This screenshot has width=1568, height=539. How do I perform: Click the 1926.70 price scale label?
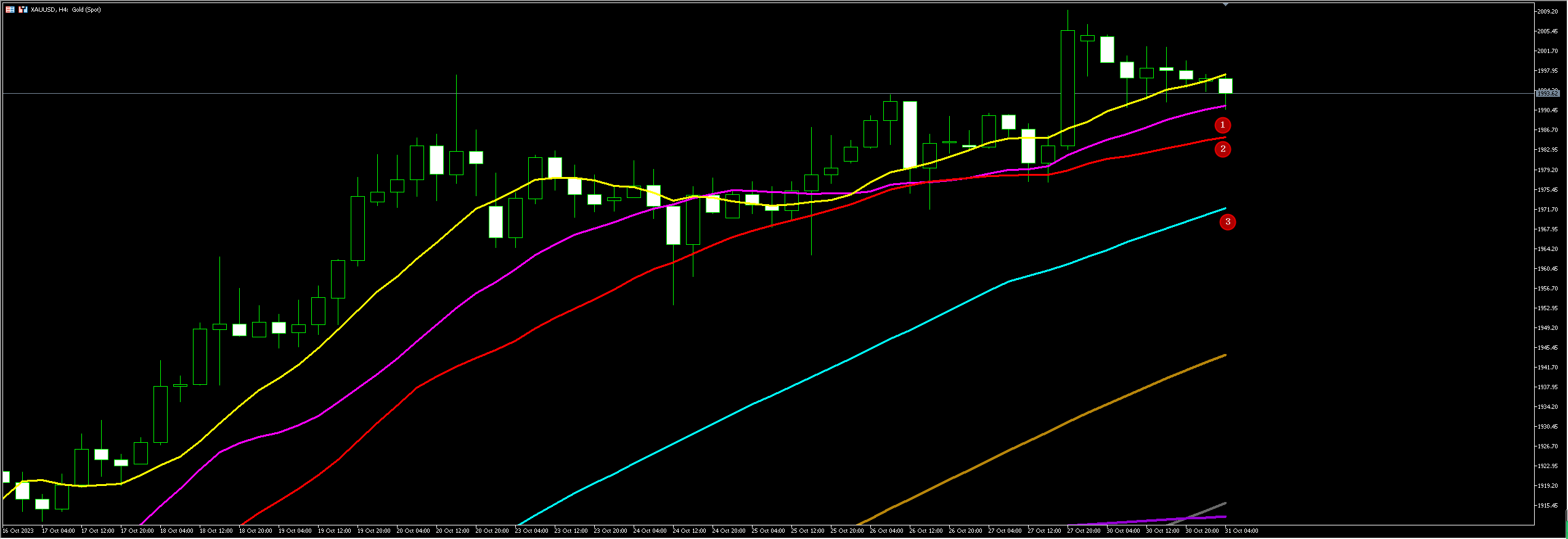(1548, 446)
